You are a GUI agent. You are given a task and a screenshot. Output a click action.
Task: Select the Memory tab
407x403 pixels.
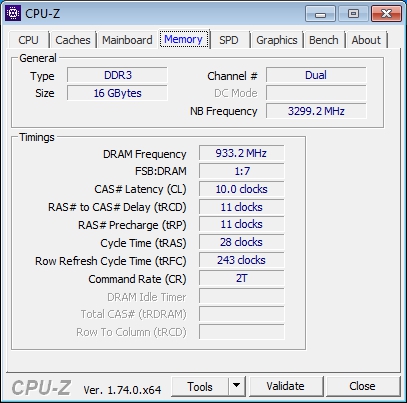(184, 39)
